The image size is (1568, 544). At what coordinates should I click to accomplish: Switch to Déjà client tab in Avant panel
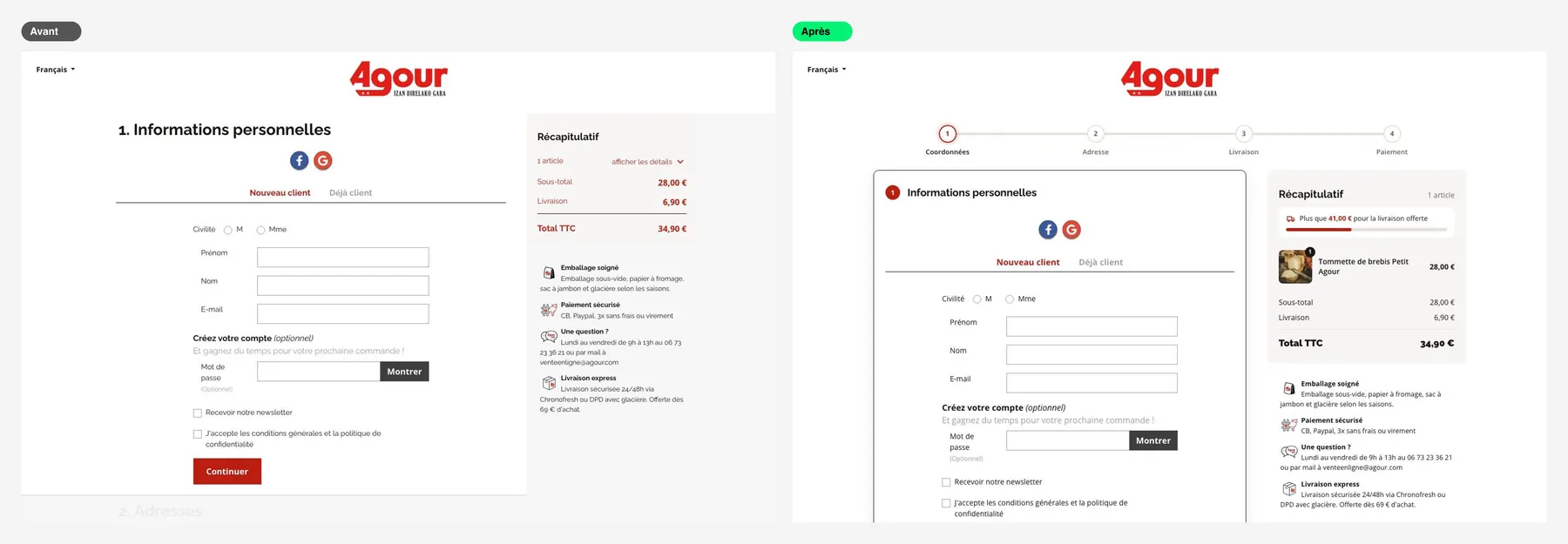(350, 193)
